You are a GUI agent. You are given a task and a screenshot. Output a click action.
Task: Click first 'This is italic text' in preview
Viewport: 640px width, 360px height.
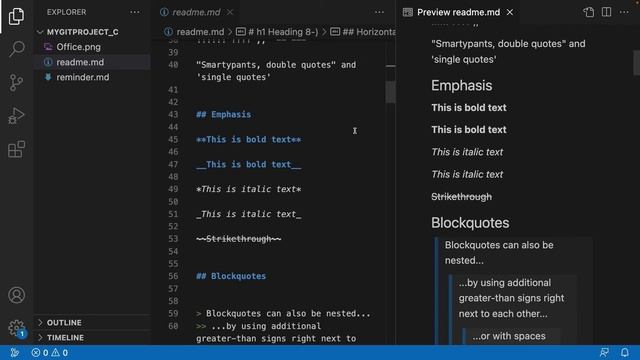point(467,152)
